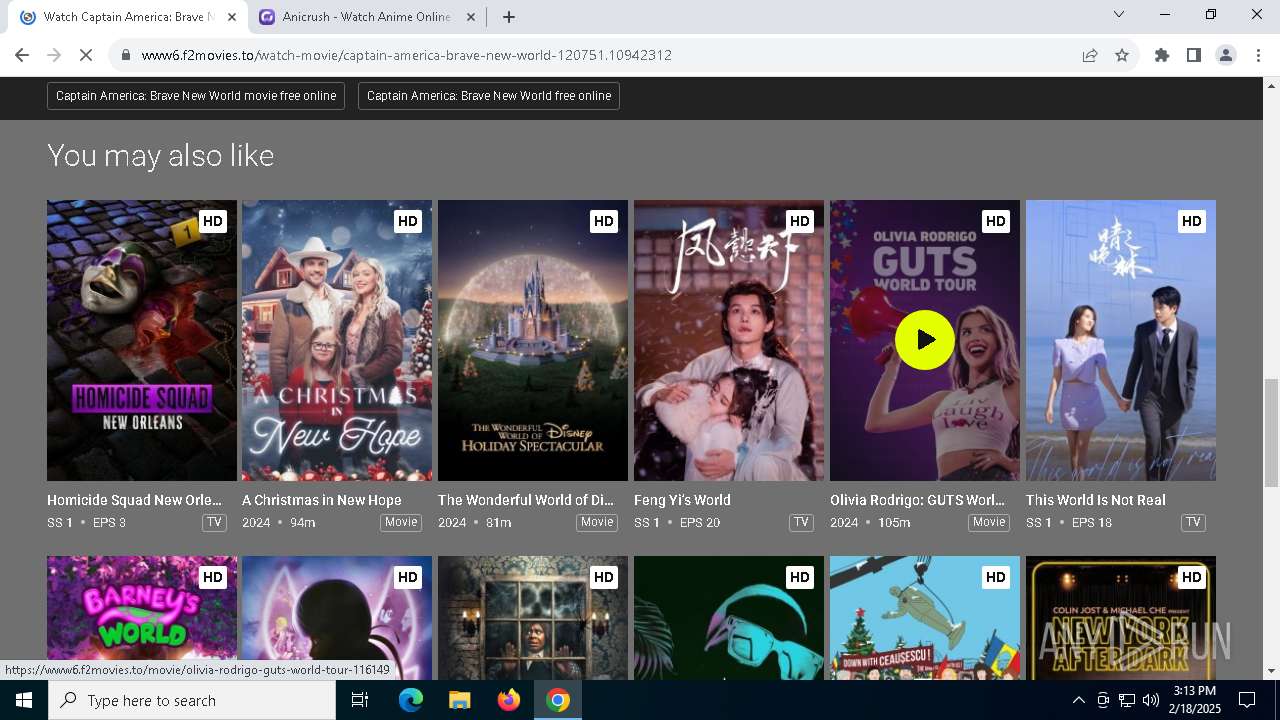This screenshot has width=1280, height=720.
Task: Click The Wonderful World of Disney title
Action: point(526,500)
